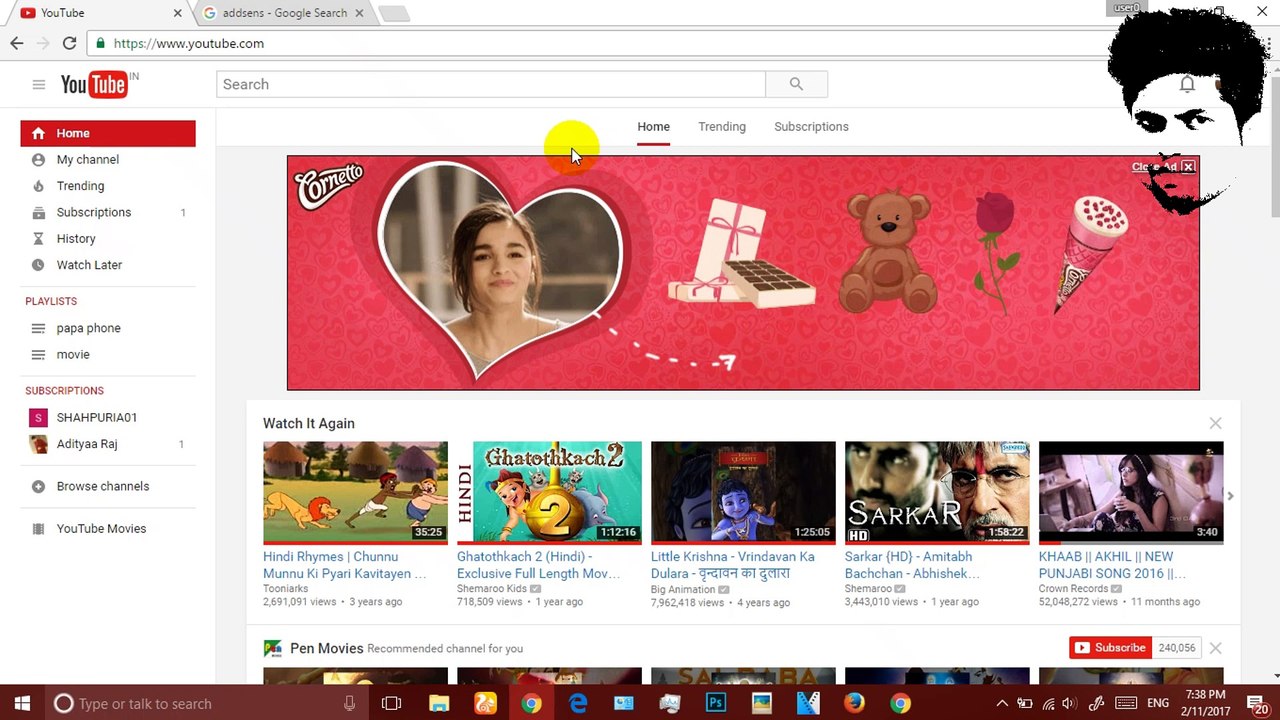The image size is (1280, 720).
Task: Close the addsens Google Search tab
Action: 359,13
